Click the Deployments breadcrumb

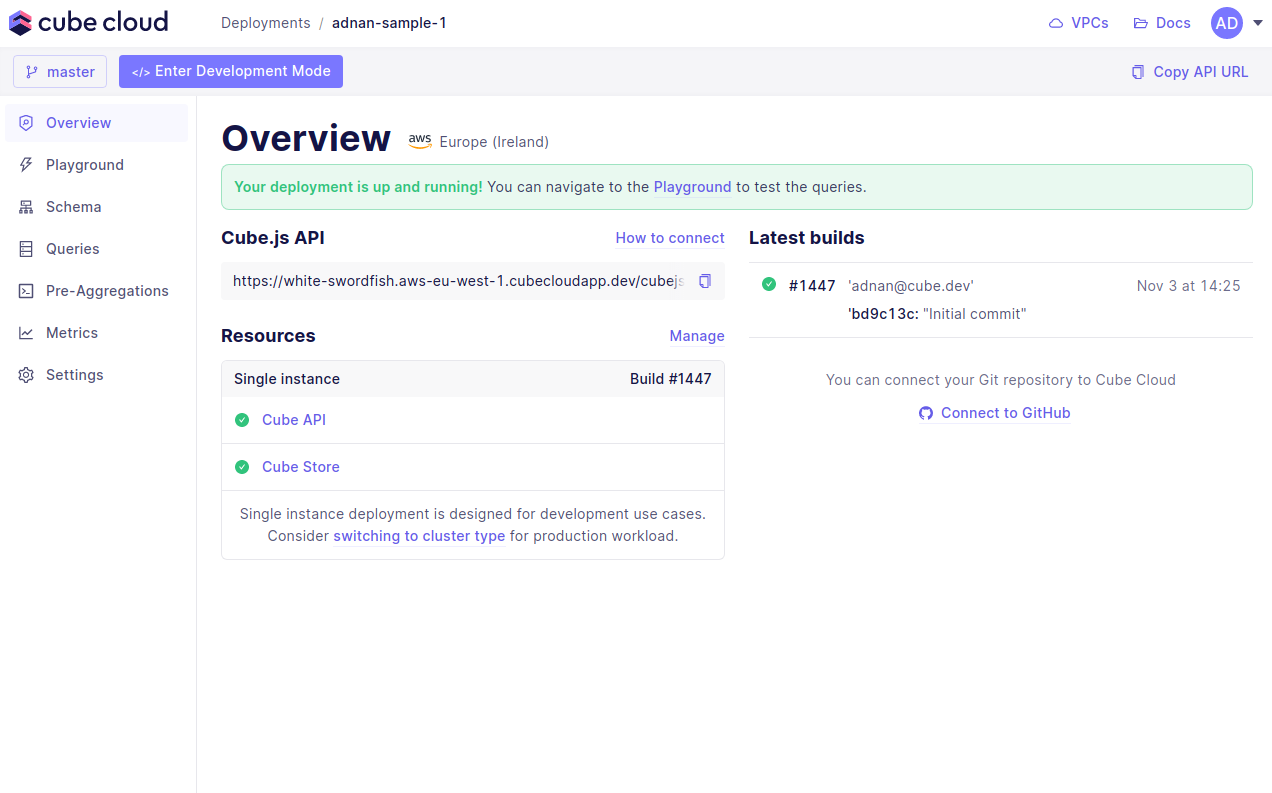coord(265,22)
